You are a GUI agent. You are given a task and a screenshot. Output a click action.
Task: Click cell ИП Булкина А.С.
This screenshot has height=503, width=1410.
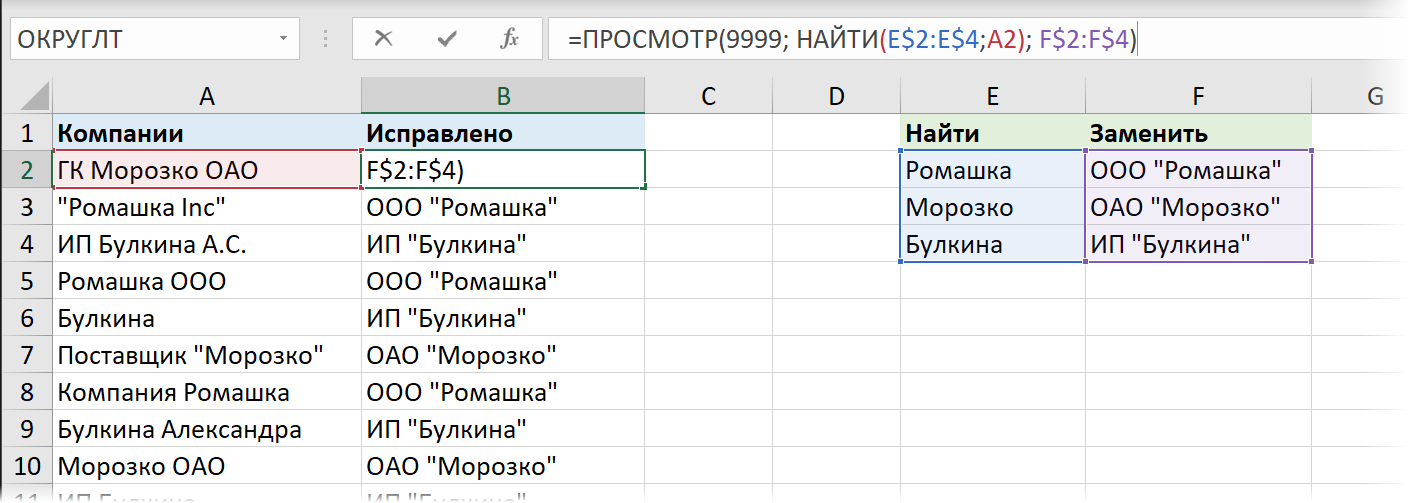(x=207, y=244)
